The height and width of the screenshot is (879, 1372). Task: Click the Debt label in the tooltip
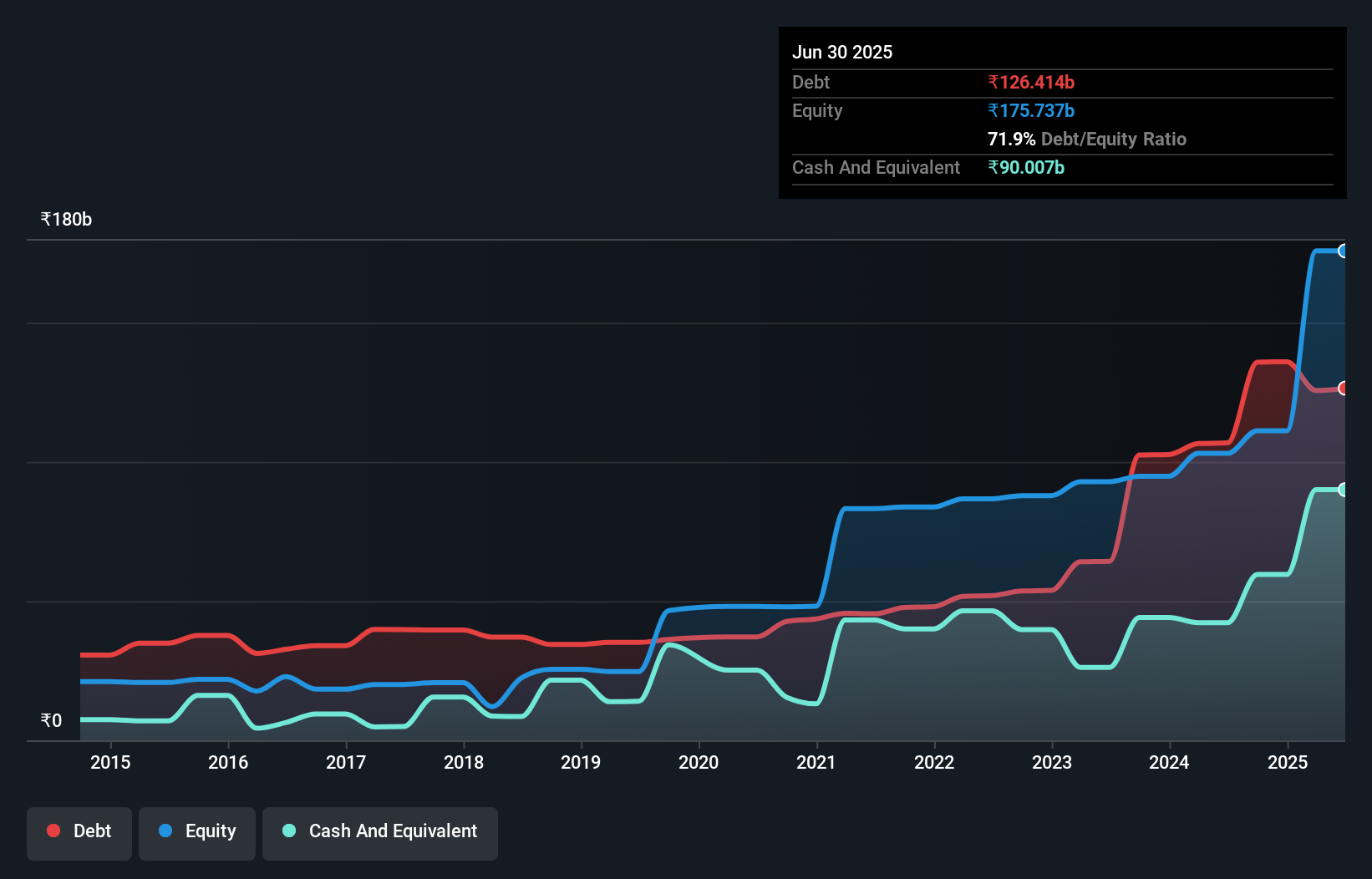coord(810,82)
